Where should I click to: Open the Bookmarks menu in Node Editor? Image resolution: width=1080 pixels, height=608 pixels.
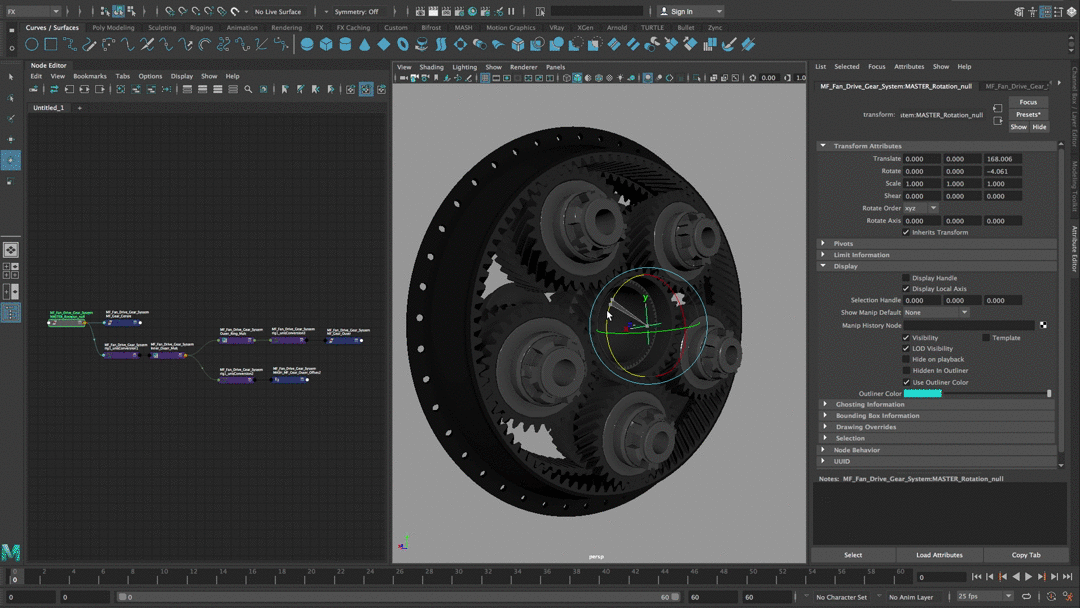(x=90, y=76)
